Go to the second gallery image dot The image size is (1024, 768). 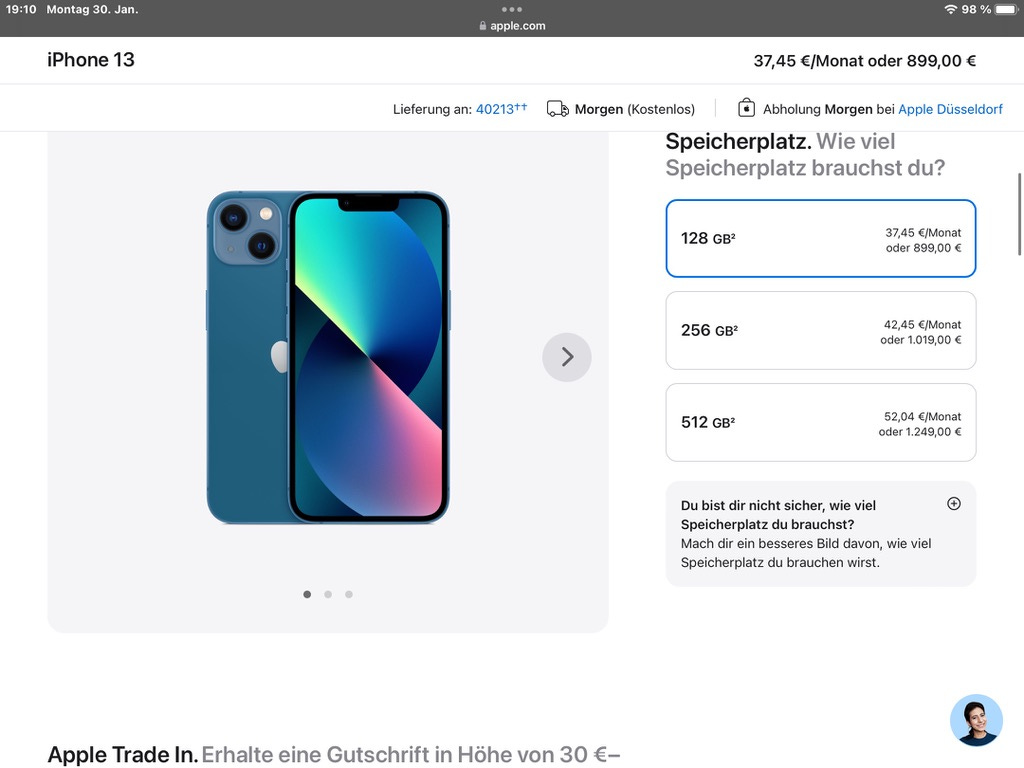(328, 594)
